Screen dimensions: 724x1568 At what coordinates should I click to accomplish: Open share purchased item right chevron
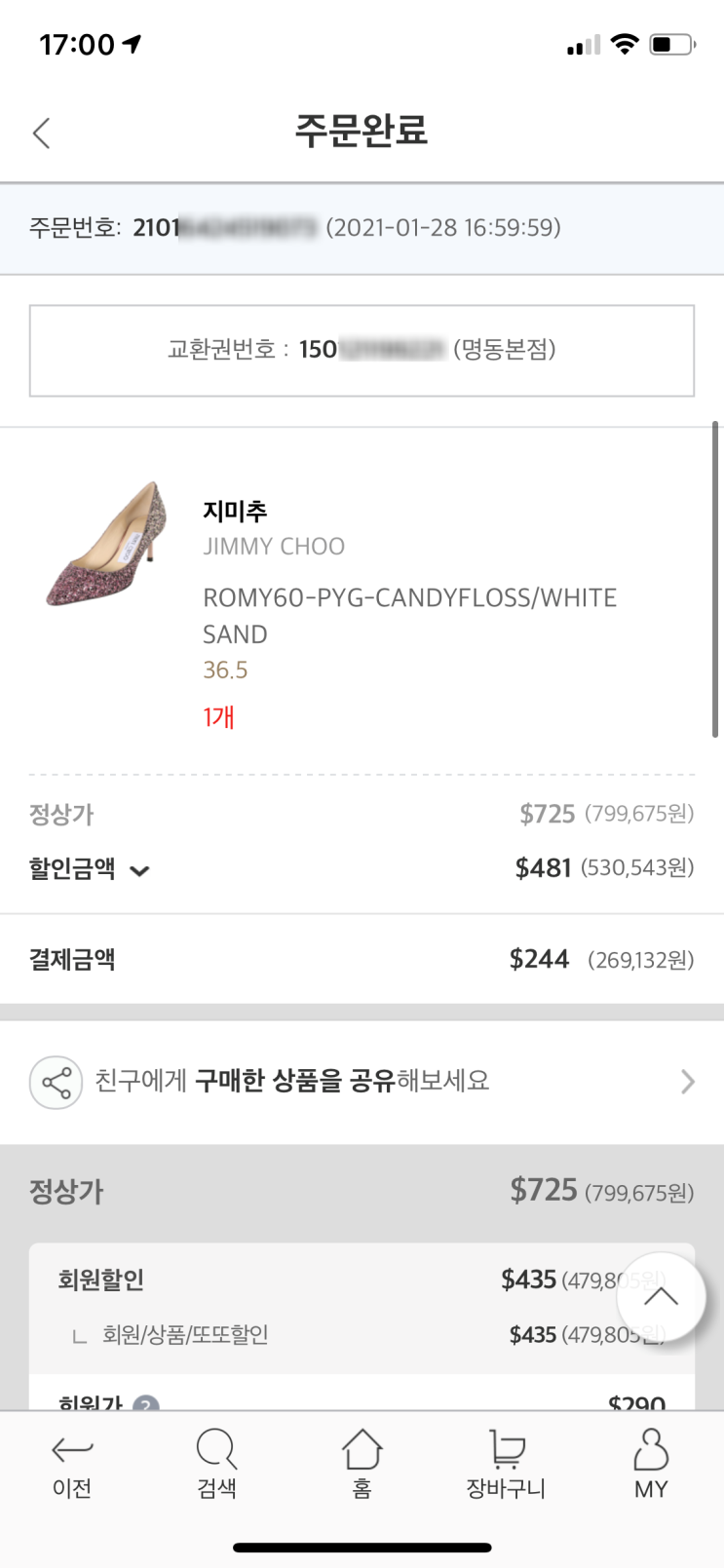687,1082
